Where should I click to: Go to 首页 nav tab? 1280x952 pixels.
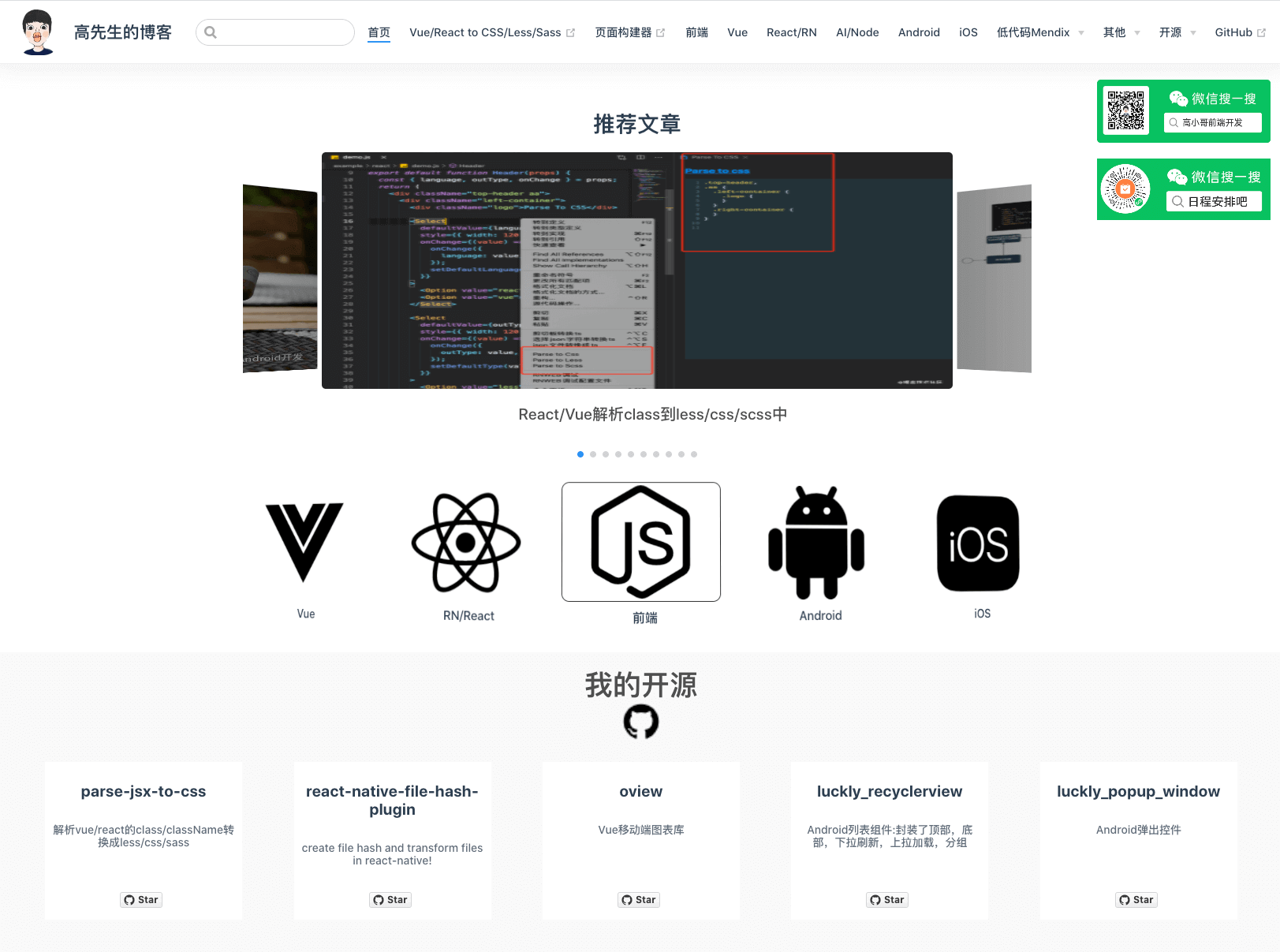(379, 32)
